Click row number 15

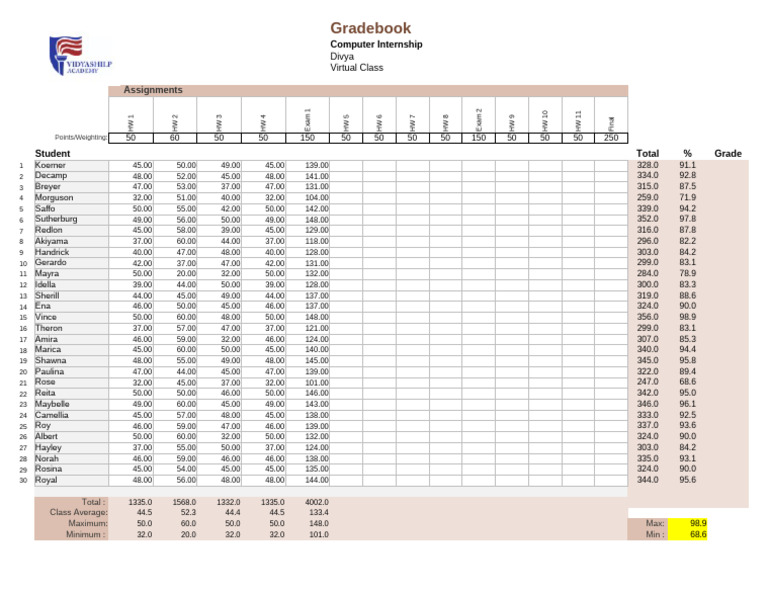23,318
